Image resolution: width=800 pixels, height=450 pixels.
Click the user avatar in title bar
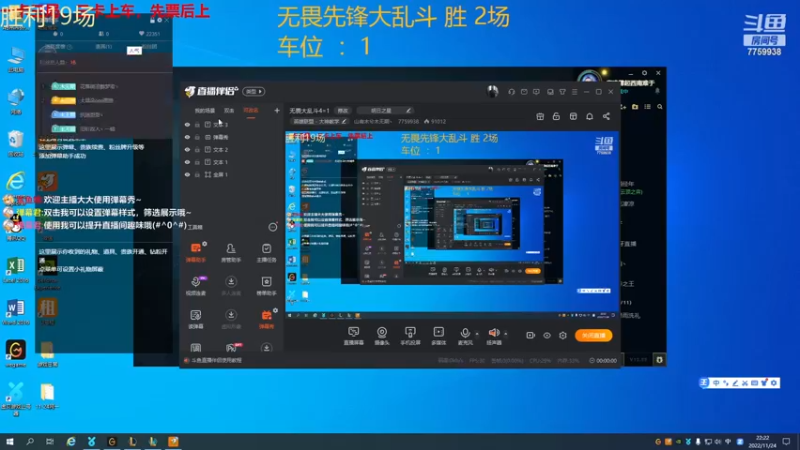492,91
